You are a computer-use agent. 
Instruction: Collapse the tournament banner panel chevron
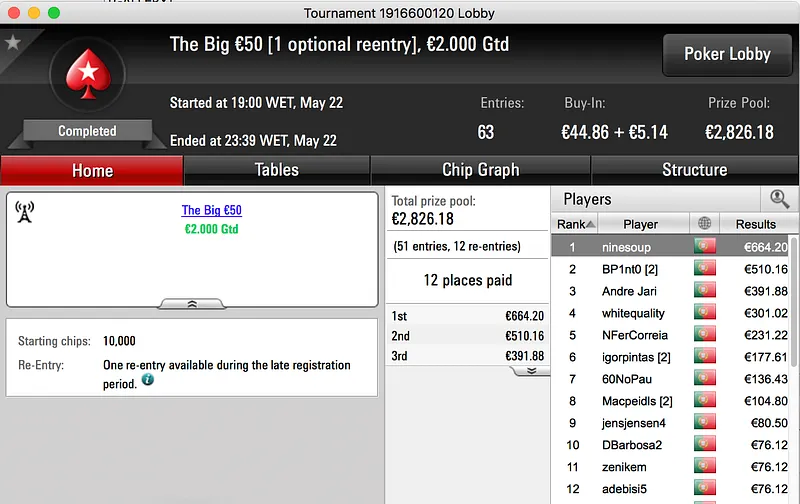(x=192, y=304)
